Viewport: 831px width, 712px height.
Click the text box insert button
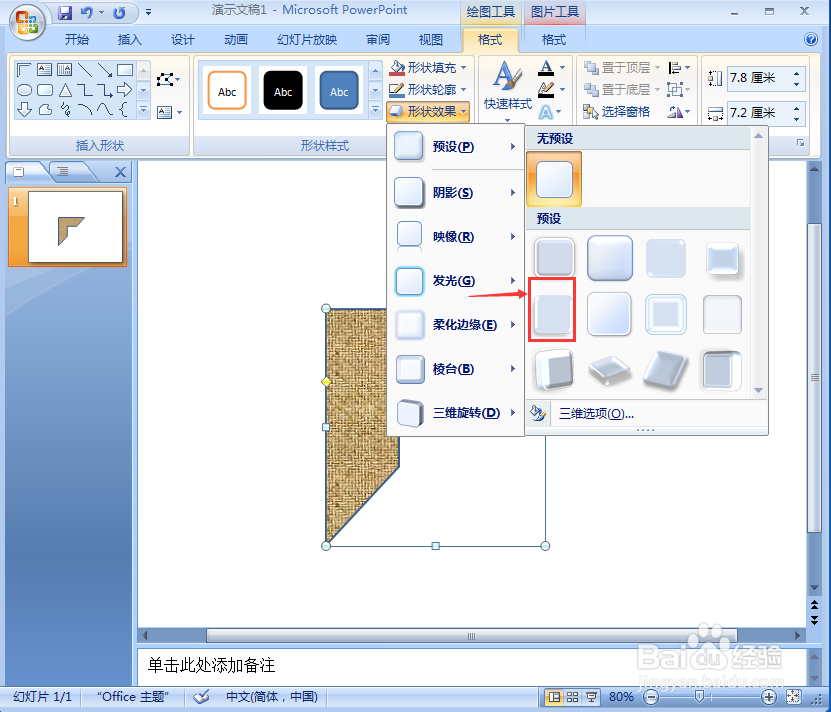tap(170, 112)
